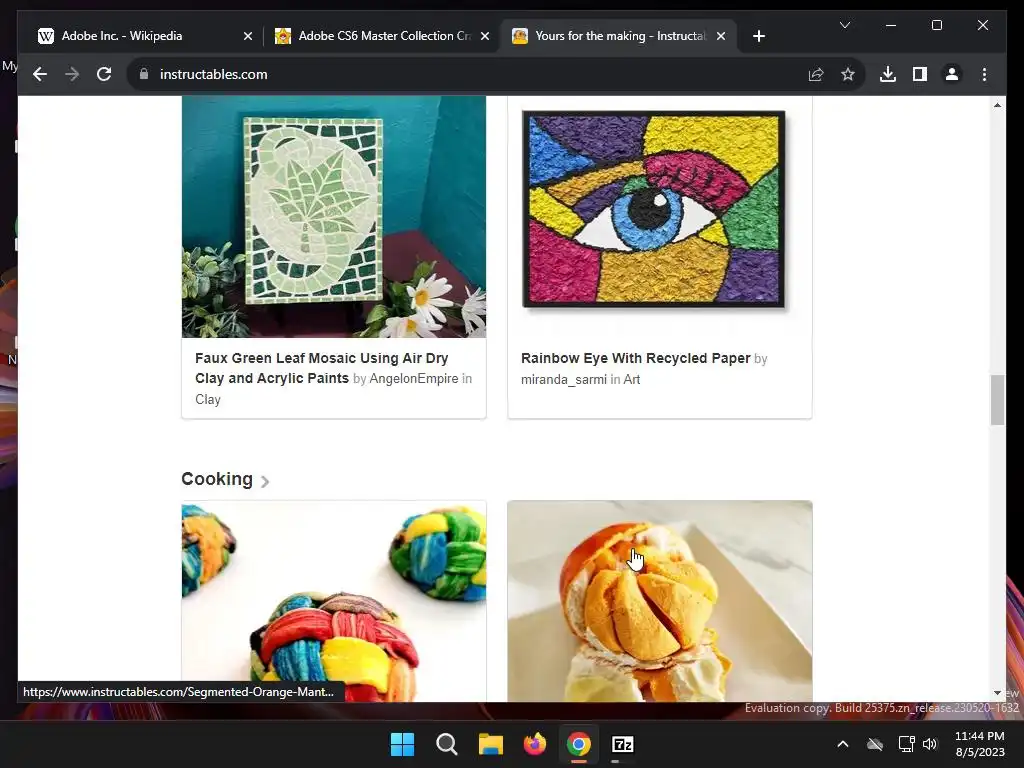Screen dimensions: 1024x768
Task: Visit the miranda_sarmi author link
Action: pyautogui.click(x=564, y=379)
